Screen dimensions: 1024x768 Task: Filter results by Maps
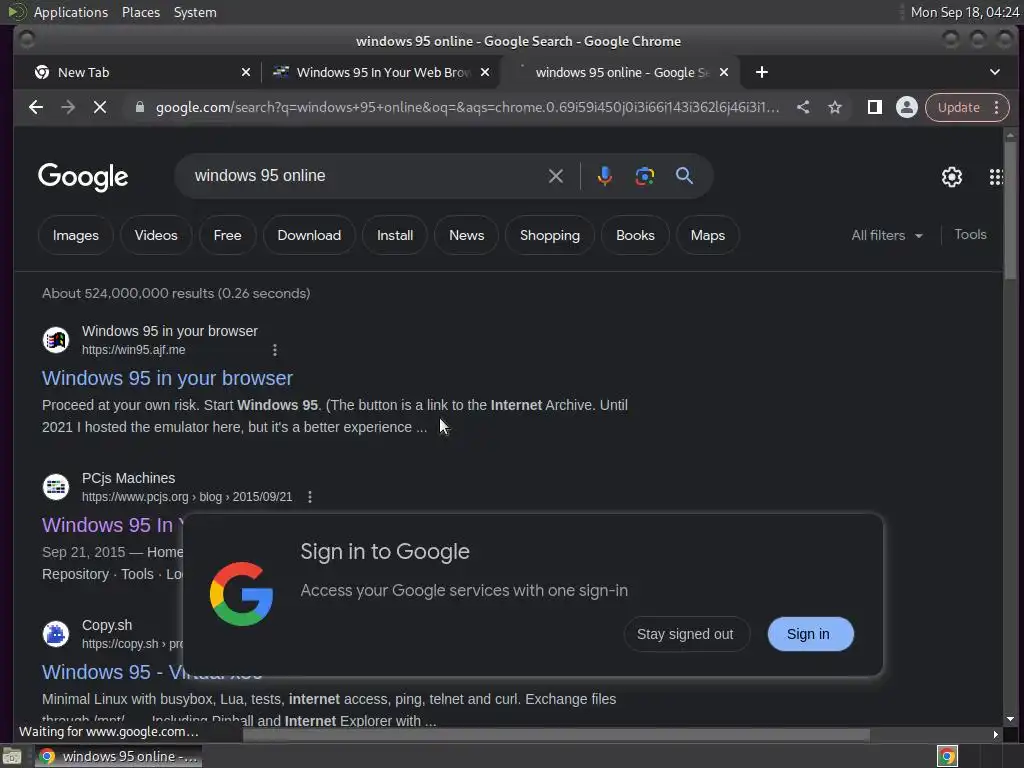tap(708, 235)
